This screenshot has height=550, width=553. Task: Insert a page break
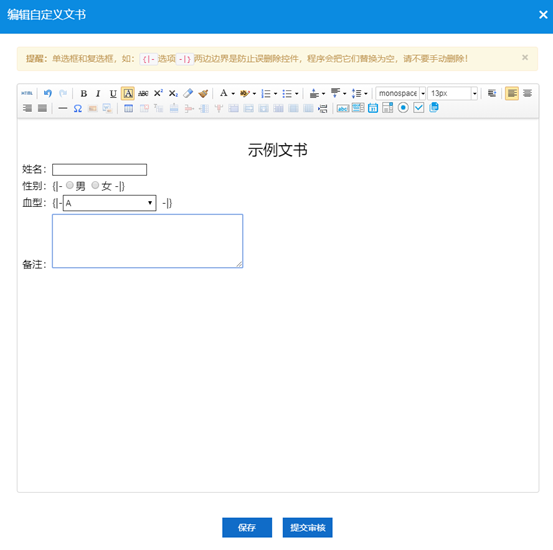tap(323, 108)
